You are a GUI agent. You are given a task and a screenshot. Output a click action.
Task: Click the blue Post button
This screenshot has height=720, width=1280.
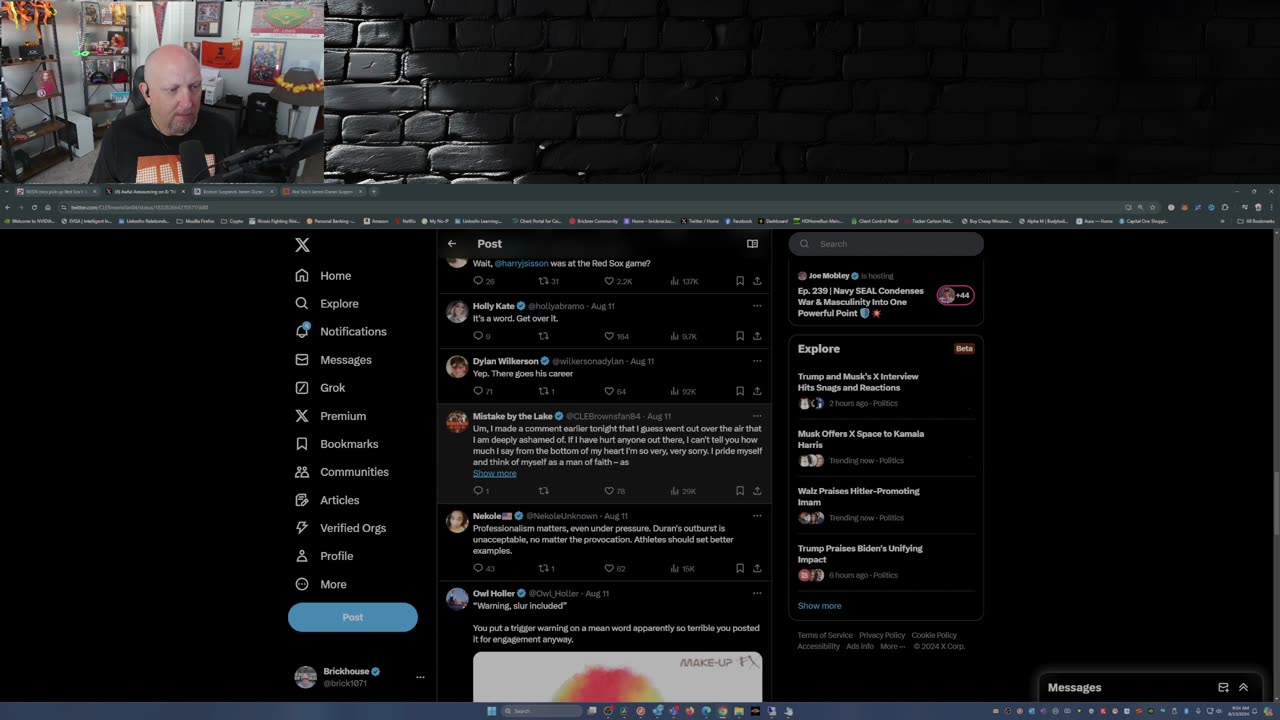(x=353, y=617)
